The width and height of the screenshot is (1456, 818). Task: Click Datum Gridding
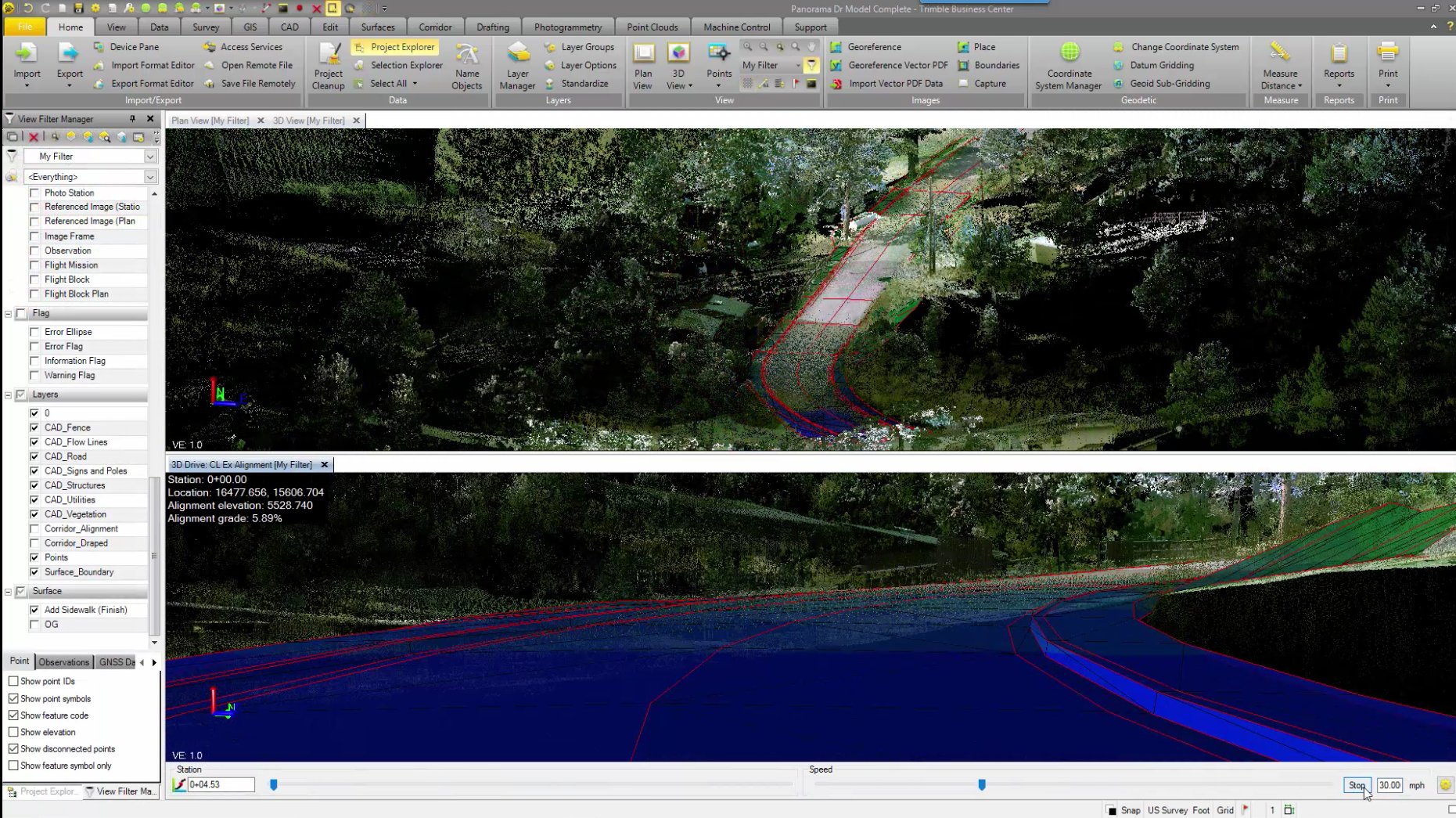[1152, 65]
